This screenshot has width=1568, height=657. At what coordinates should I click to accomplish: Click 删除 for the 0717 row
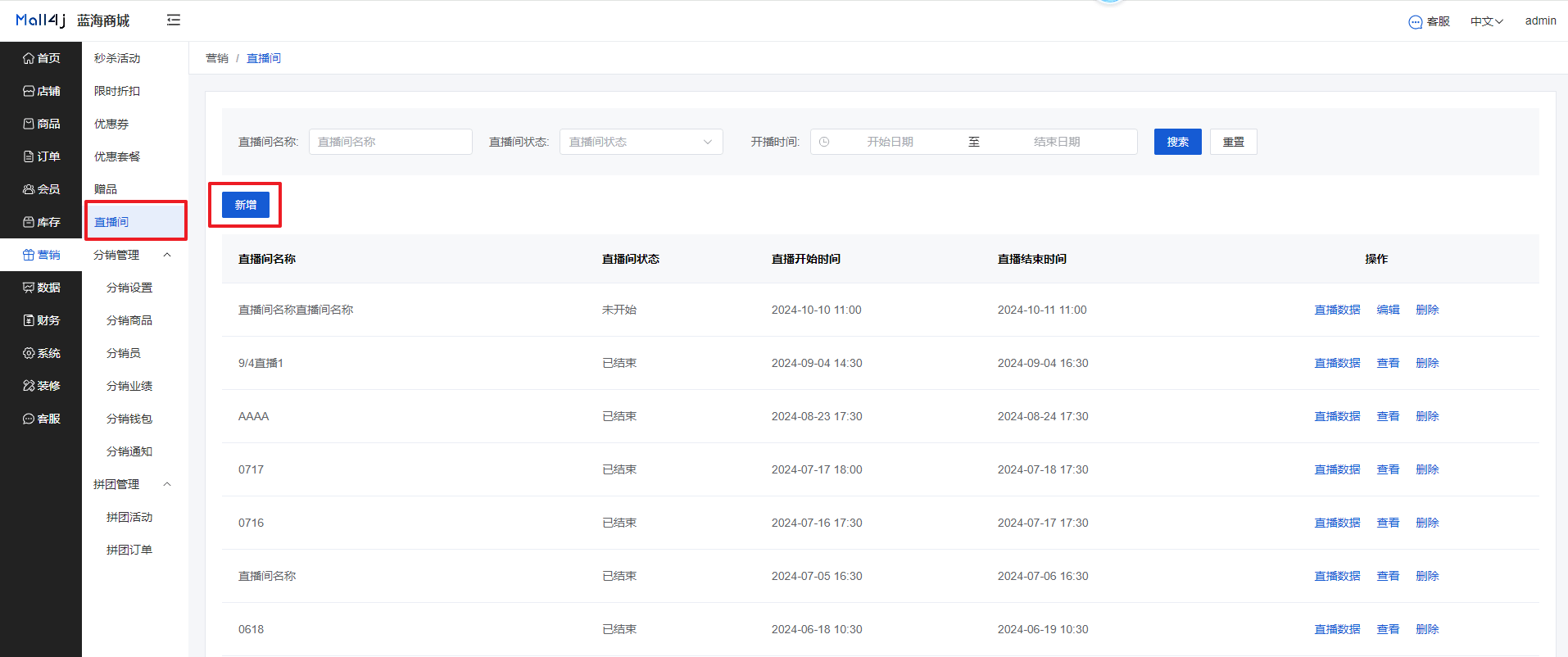point(1427,469)
